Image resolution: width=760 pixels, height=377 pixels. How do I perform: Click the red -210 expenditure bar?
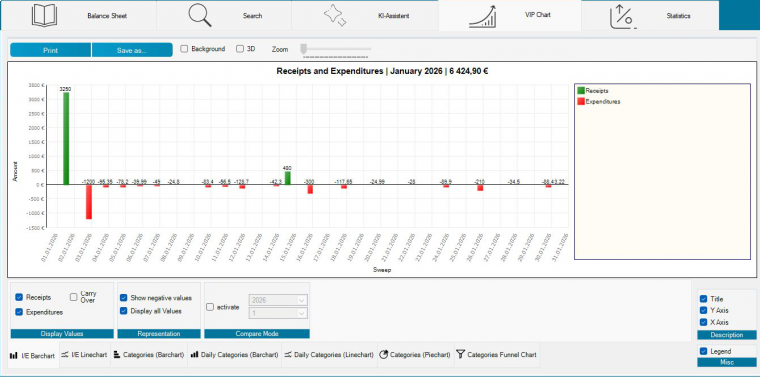tap(480, 188)
